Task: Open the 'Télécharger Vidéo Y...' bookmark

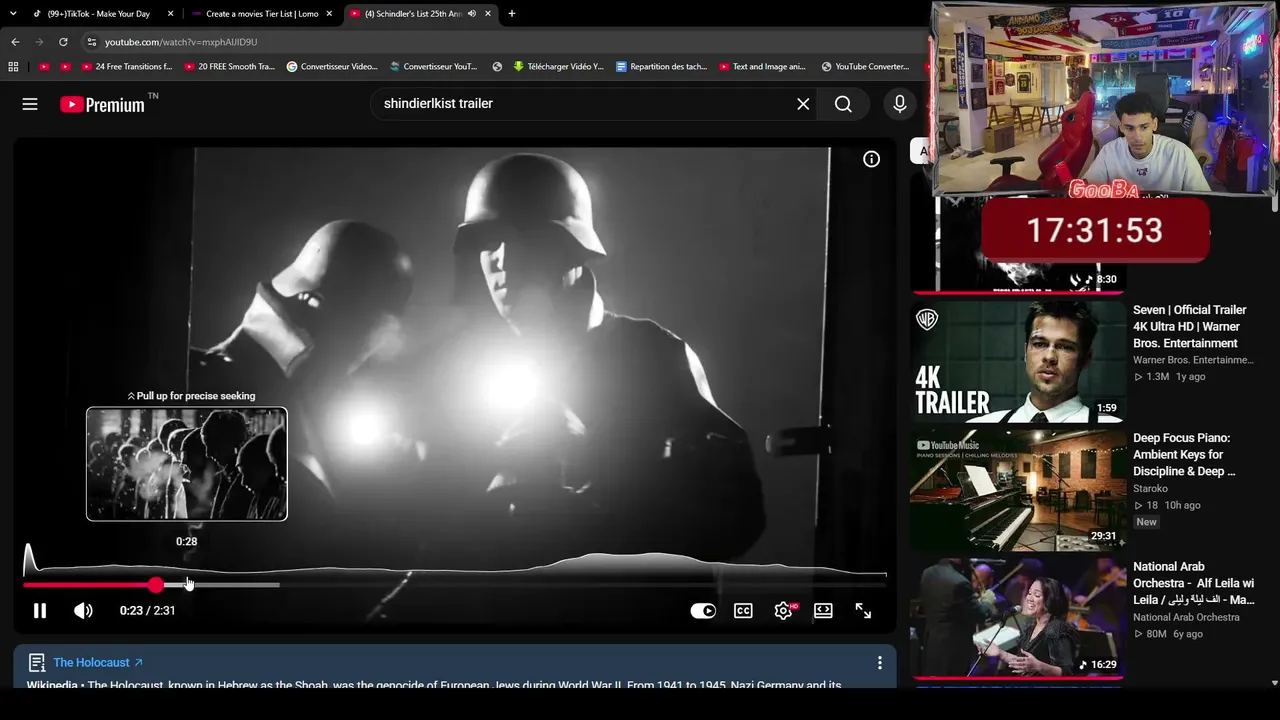Action: [558, 67]
